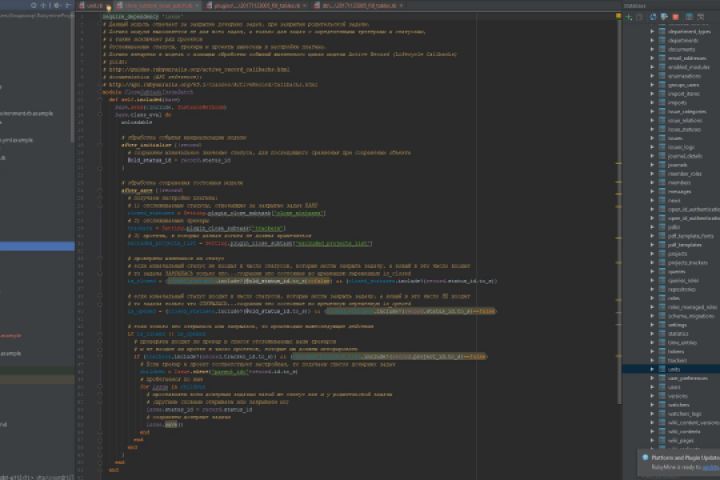Close the currently active editor tab

coord(197,6)
